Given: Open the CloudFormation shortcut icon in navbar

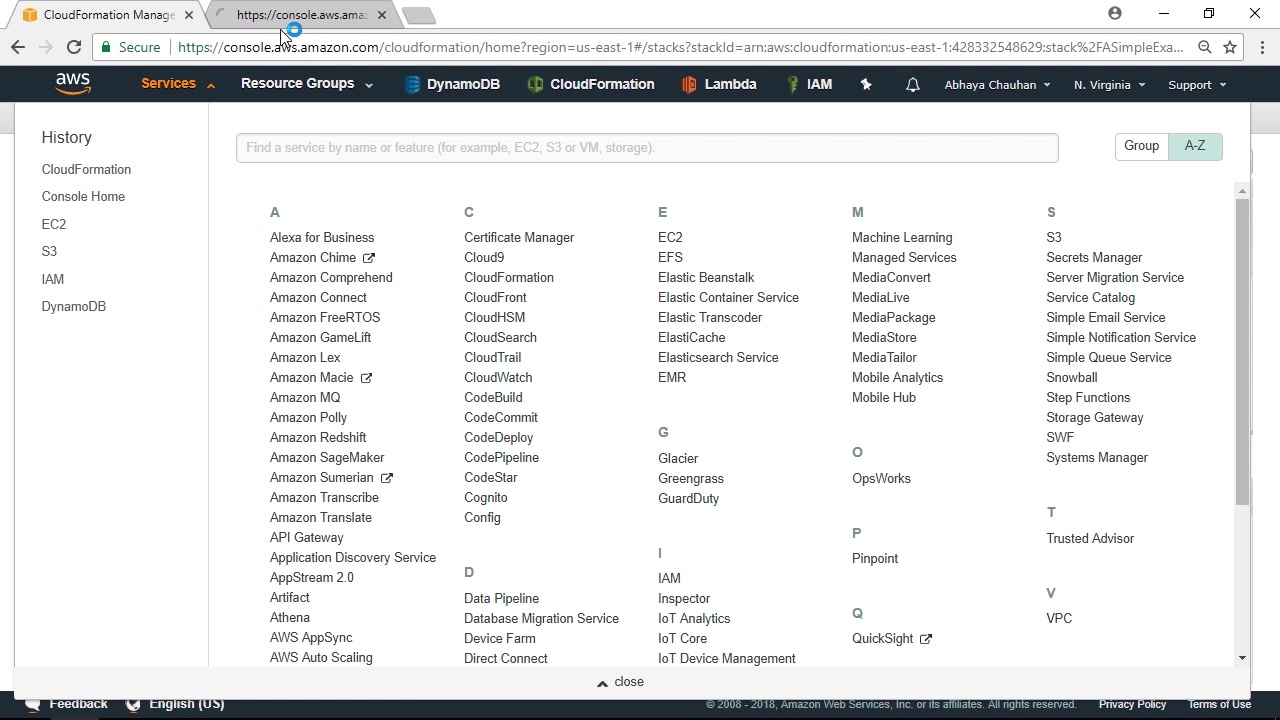Looking at the screenshot, I should pos(535,85).
